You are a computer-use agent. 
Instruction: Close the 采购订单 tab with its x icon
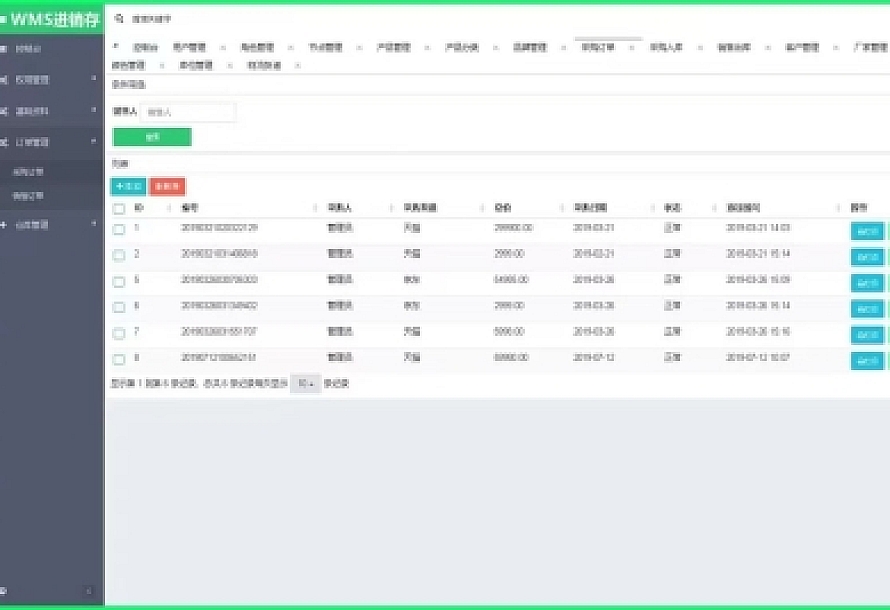pyautogui.click(x=631, y=47)
